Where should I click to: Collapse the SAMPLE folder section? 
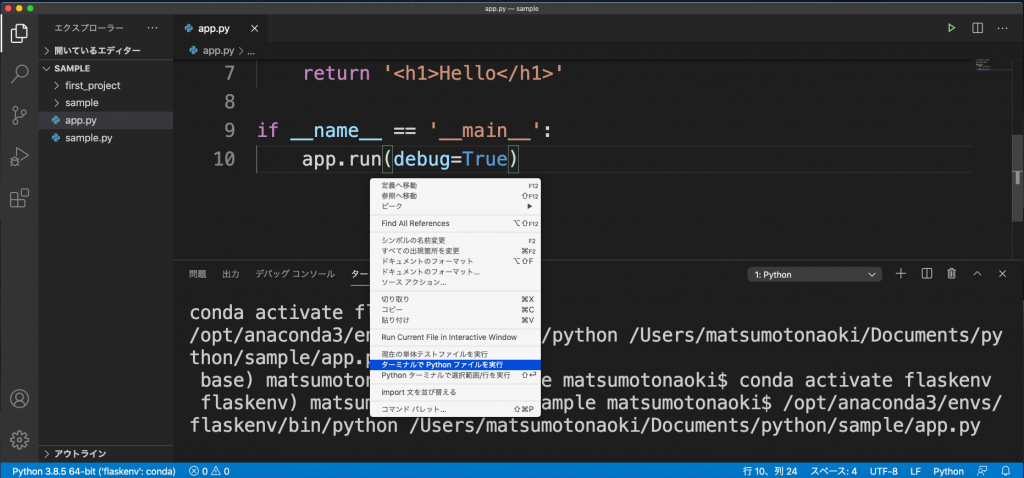click(x=71, y=68)
